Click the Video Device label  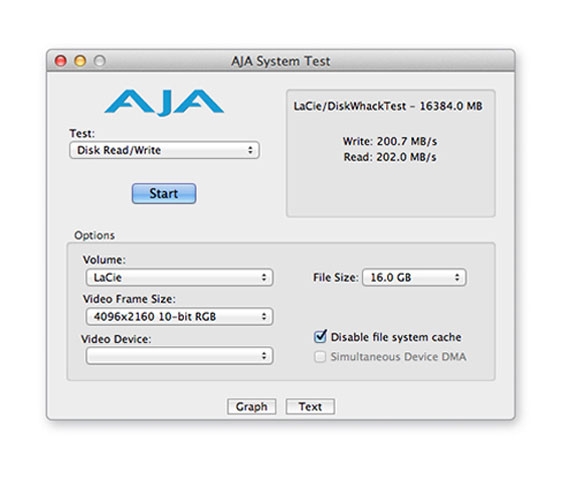[x=116, y=339]
